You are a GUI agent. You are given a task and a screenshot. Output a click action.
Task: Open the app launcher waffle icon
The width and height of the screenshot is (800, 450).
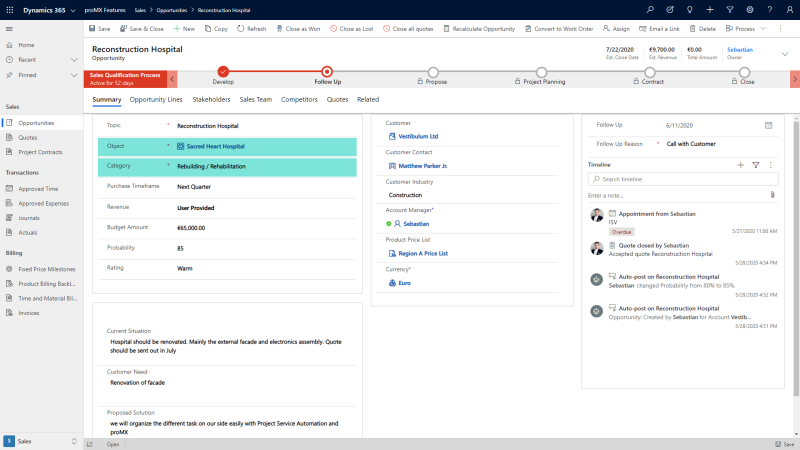click(10, 9)
